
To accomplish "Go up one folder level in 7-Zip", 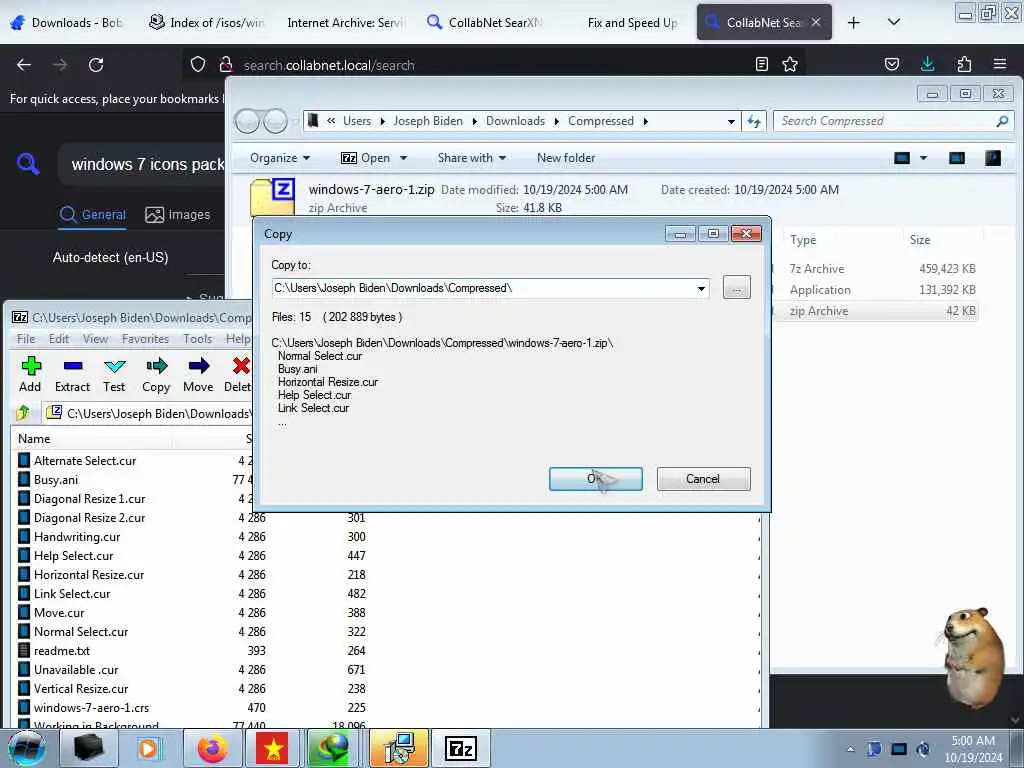I will pos(24,413).
